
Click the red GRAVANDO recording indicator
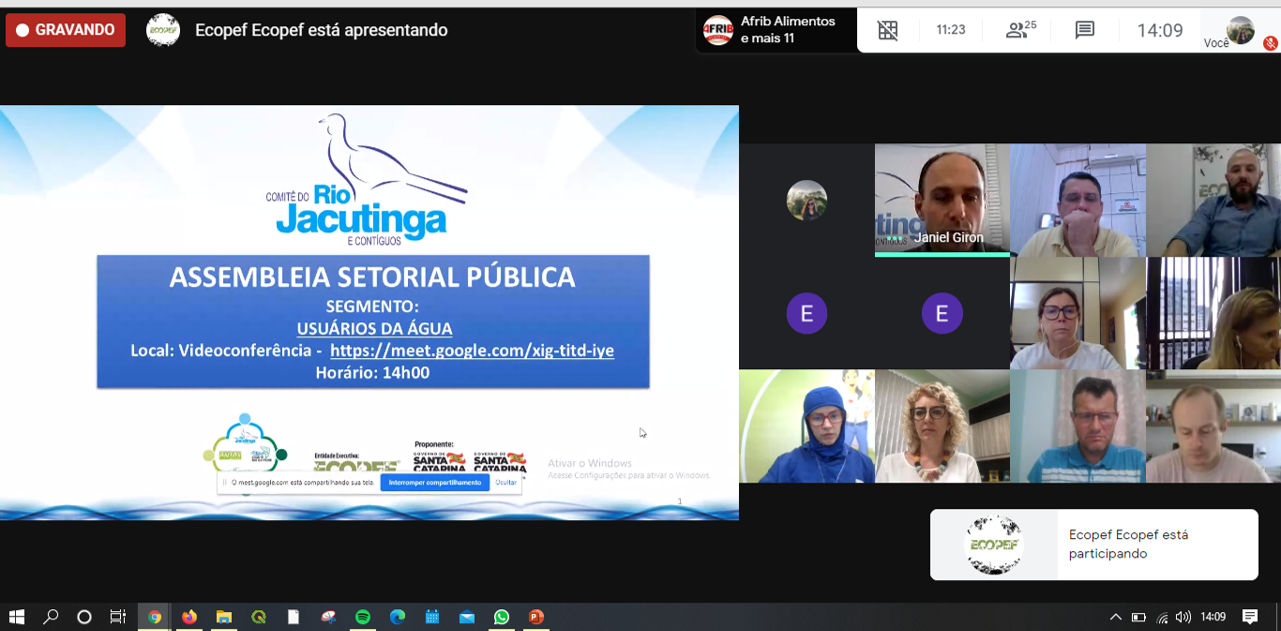click(x=66, y=30)
